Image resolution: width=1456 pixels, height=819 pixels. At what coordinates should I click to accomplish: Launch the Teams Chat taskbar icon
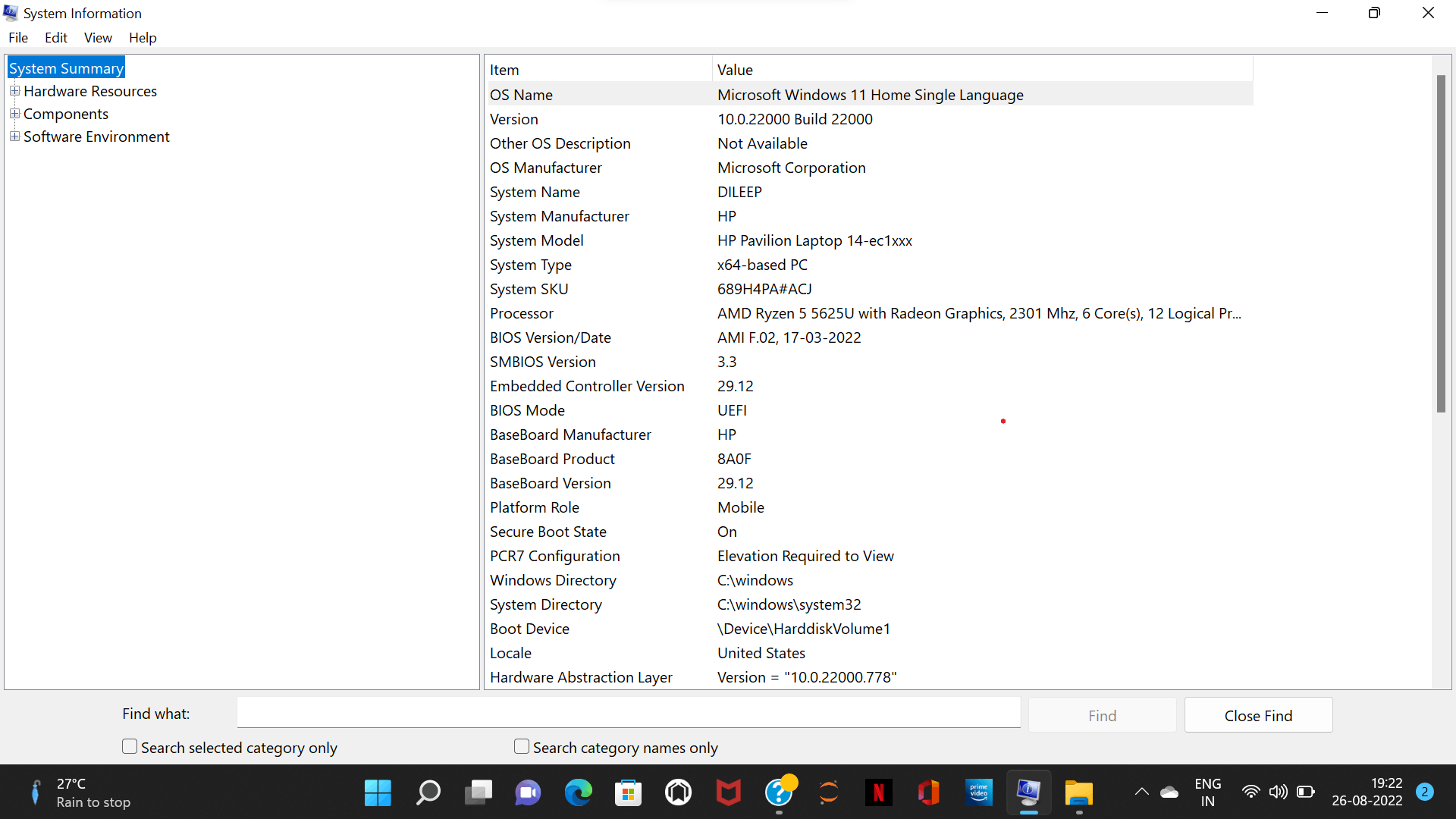pyautogui.click(x=529, y=792)
